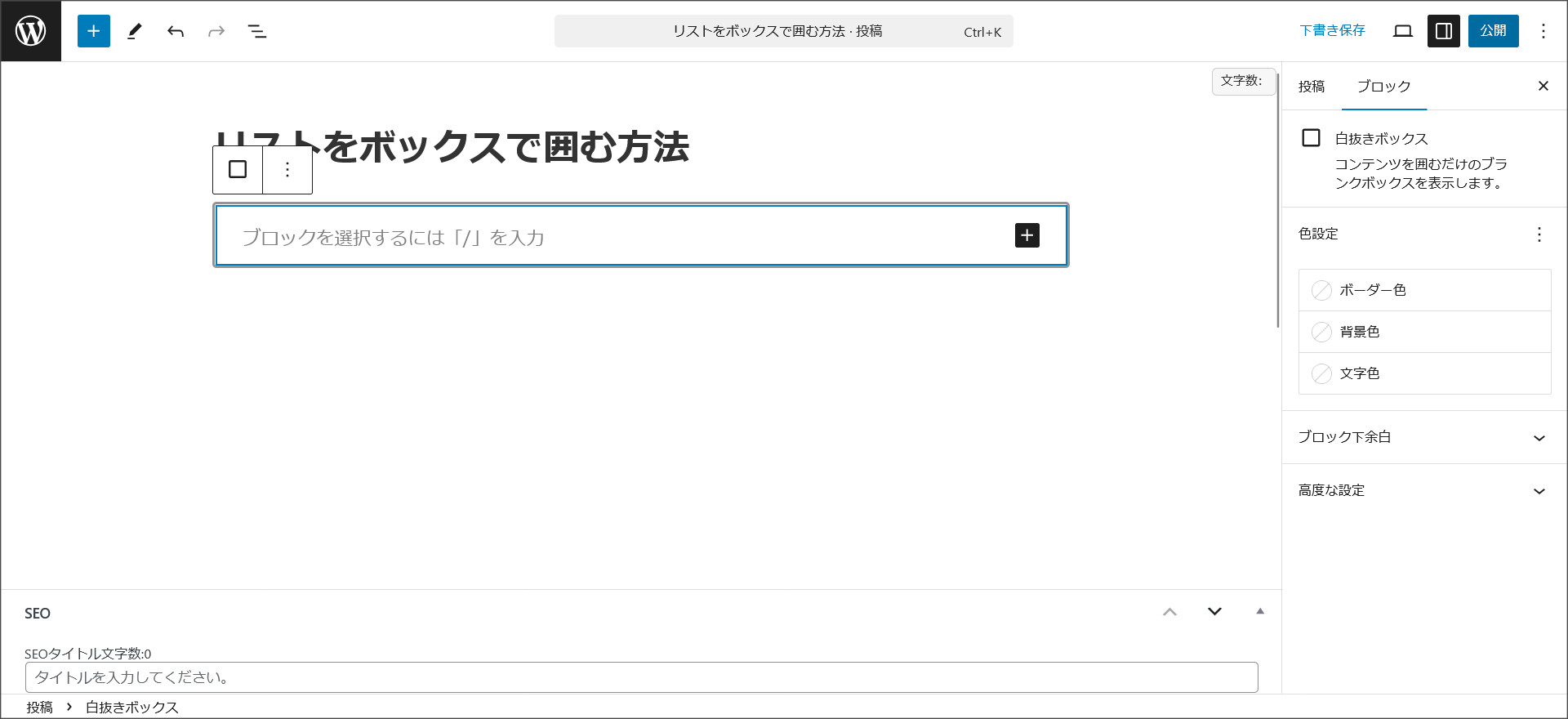
Task: Click the empty paragraph block placeholder
Action: tap(393, 238)
